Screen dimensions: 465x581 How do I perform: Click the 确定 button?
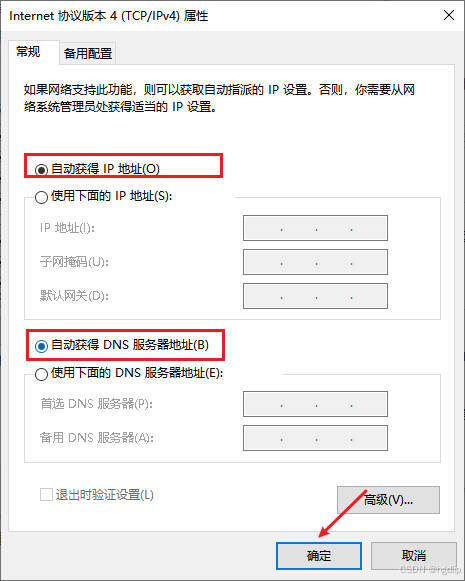click(319, 556)
